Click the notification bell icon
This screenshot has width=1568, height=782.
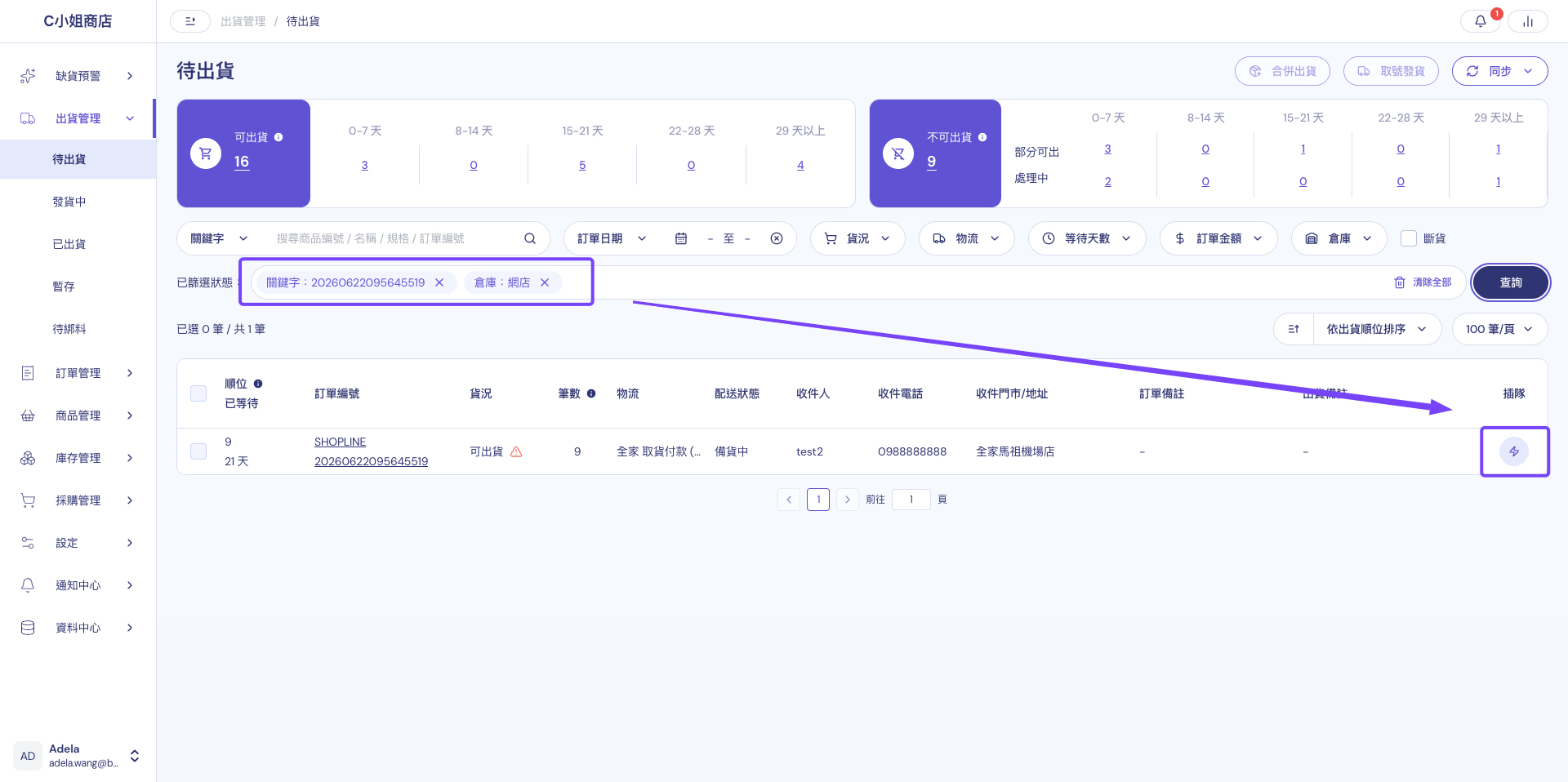1480,21
